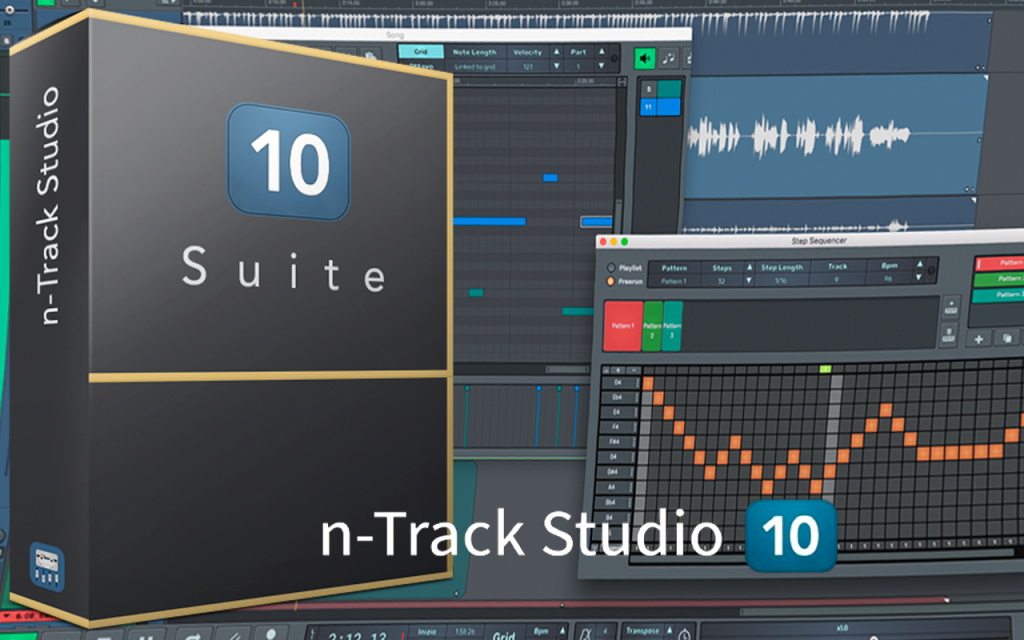This screenshot has width=1024, height=640.
Task: Increase Steps with the up arrow
Action: [749, 267]
